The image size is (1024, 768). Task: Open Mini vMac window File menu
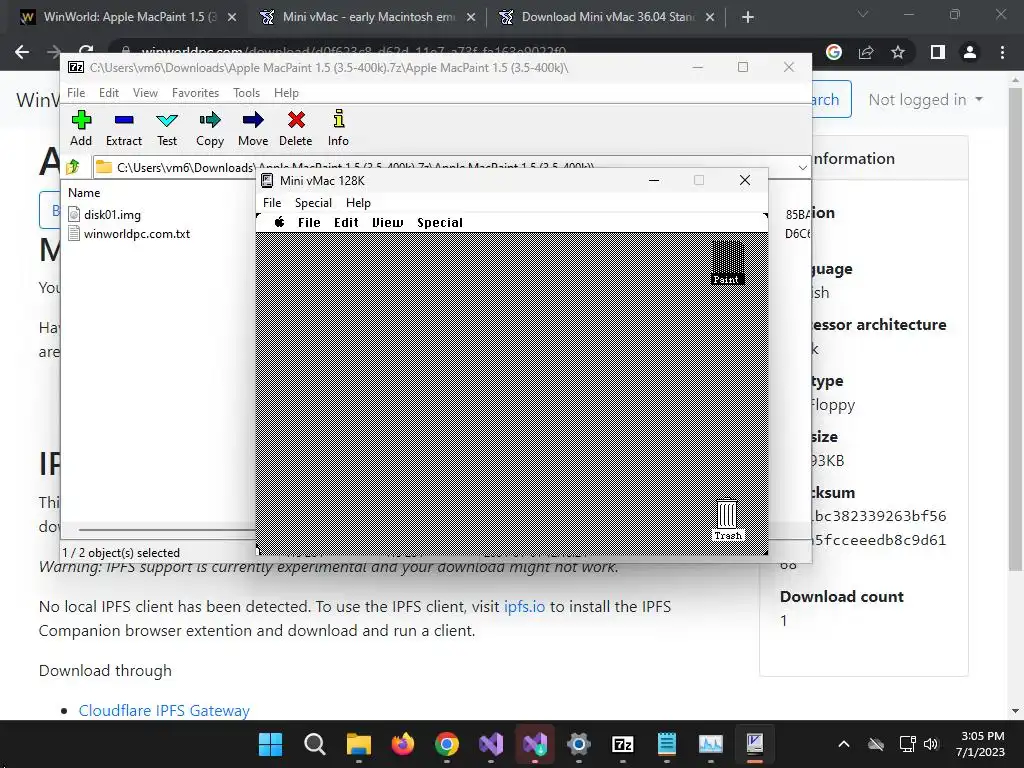[x=272, y=202]
